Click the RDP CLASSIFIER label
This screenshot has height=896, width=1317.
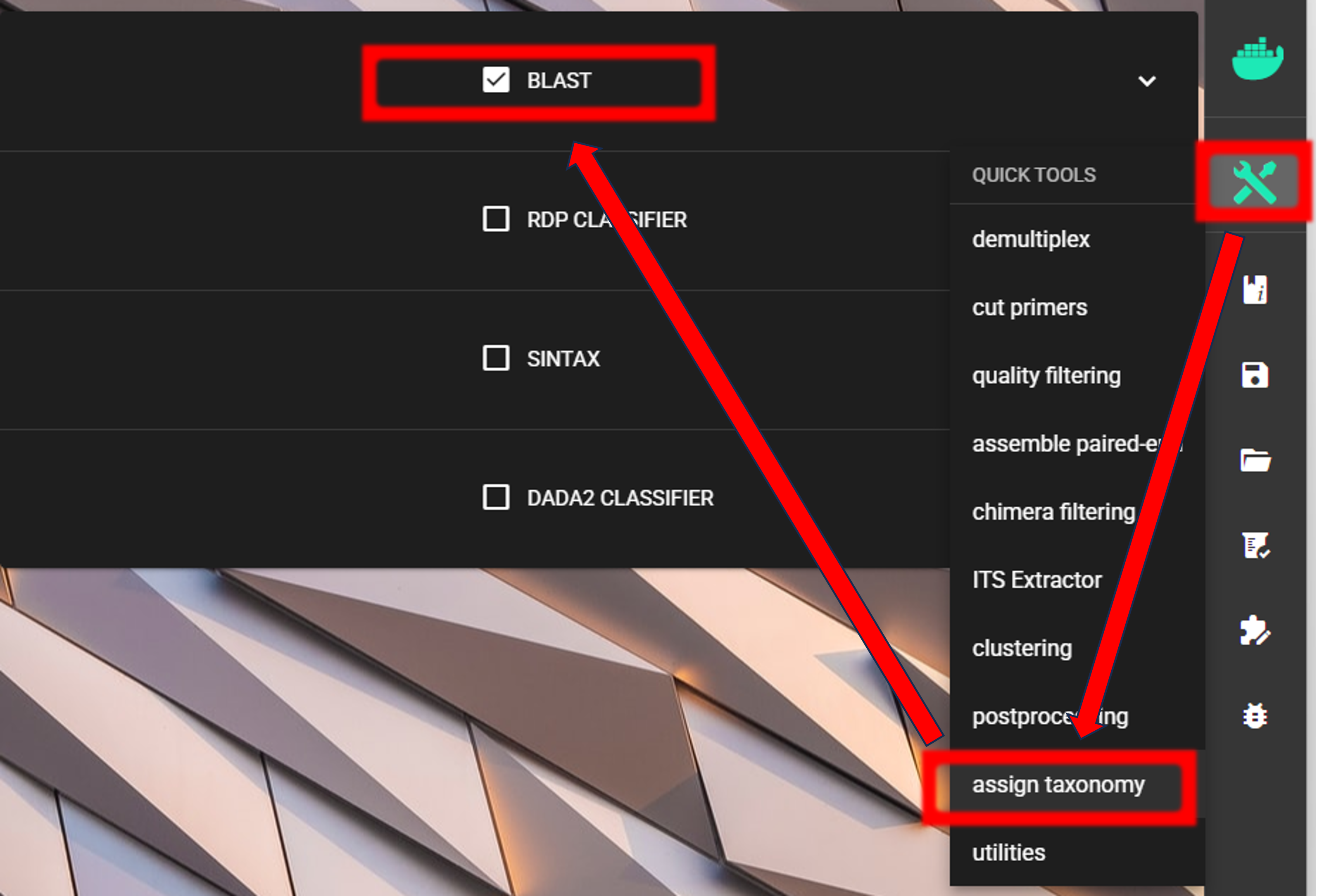pyautogui.click(x=607, y=220)
